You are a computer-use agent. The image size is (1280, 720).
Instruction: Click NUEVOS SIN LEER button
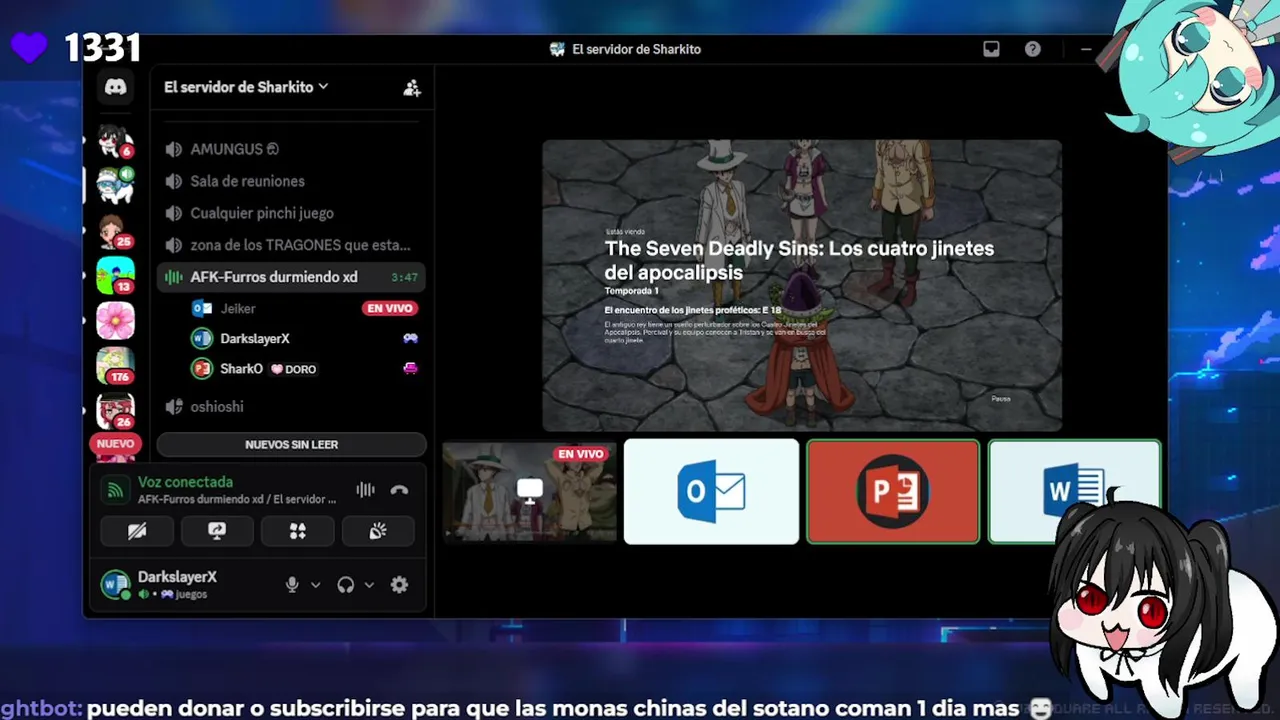coord(292,444)
